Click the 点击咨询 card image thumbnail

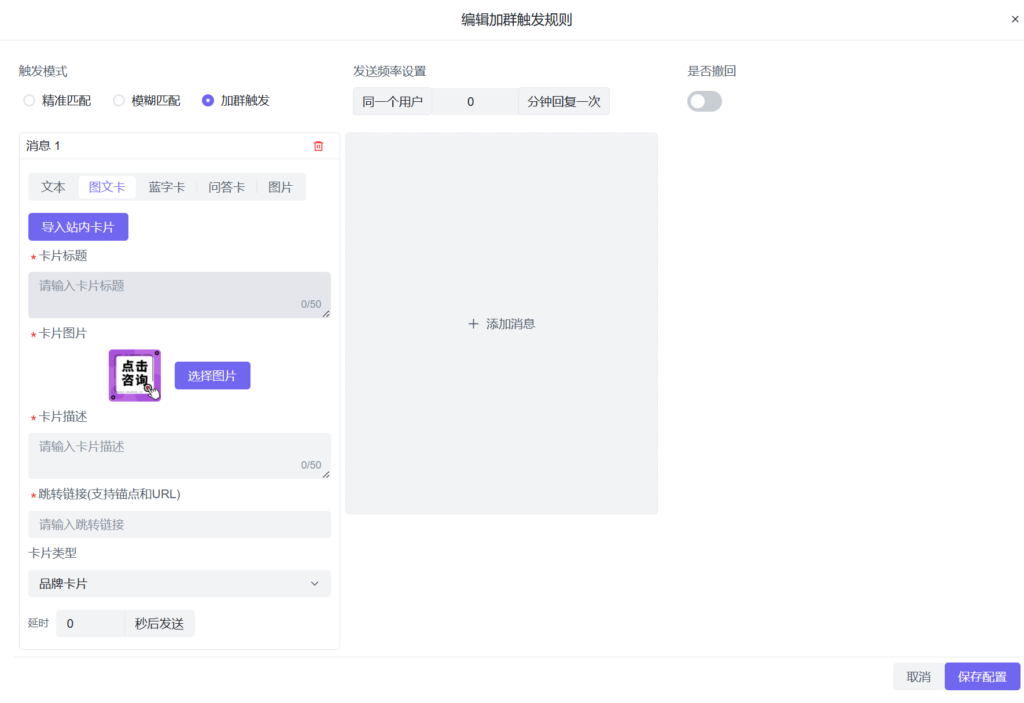(x=135, y=376)
